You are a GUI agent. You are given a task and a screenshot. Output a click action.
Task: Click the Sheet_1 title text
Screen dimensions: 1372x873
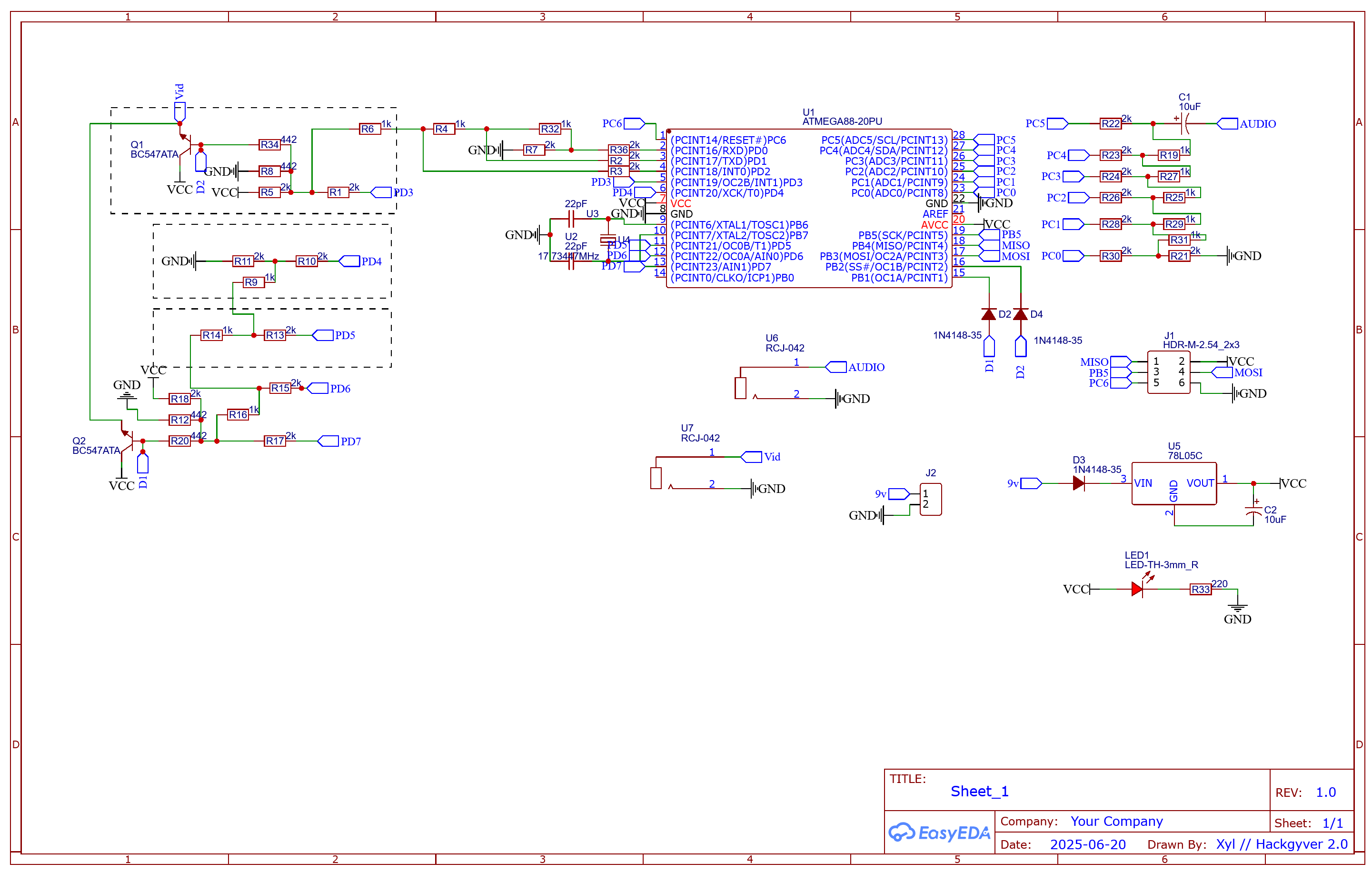point(979,791)
